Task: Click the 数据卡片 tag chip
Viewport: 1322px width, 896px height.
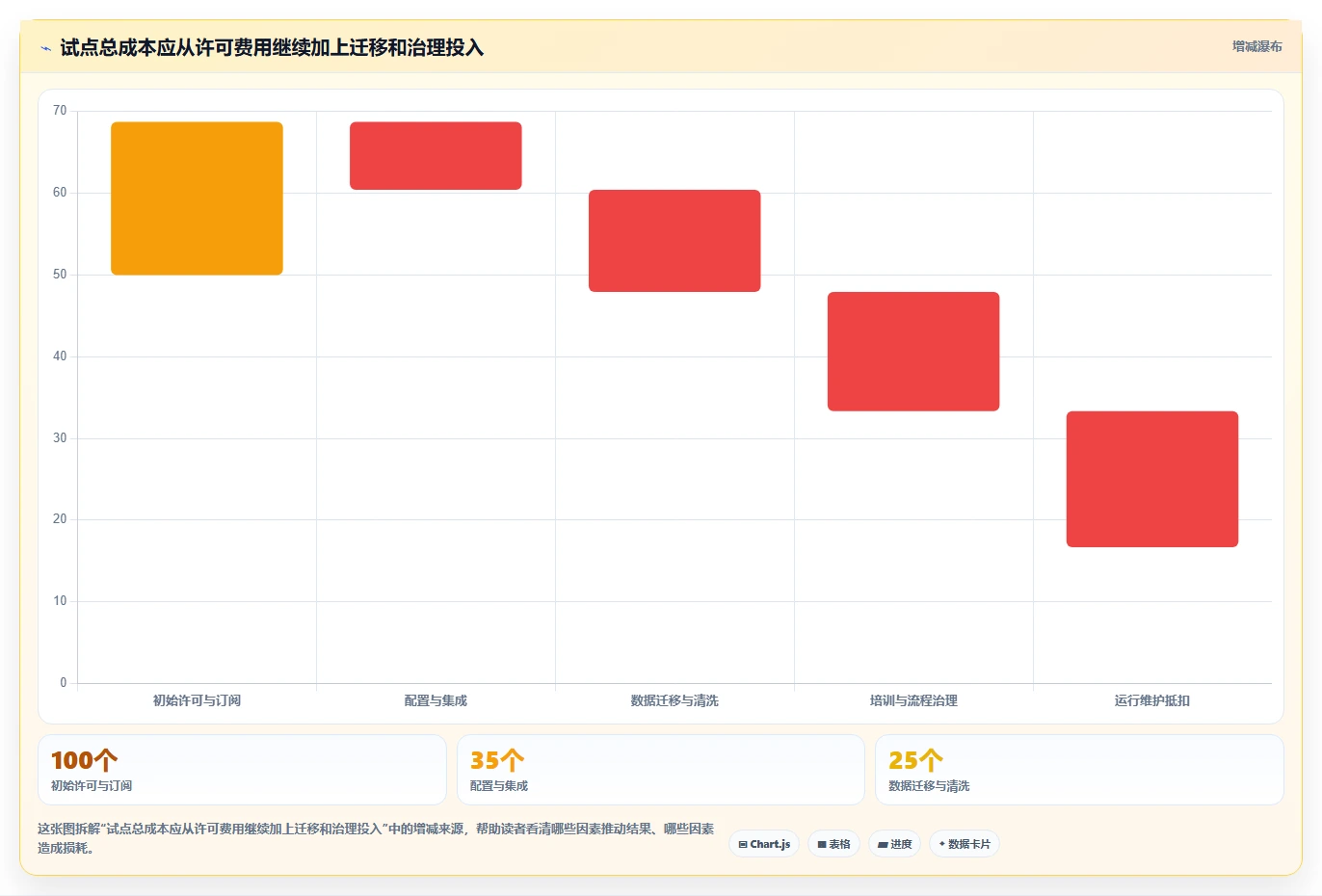Action: point(965,844)
